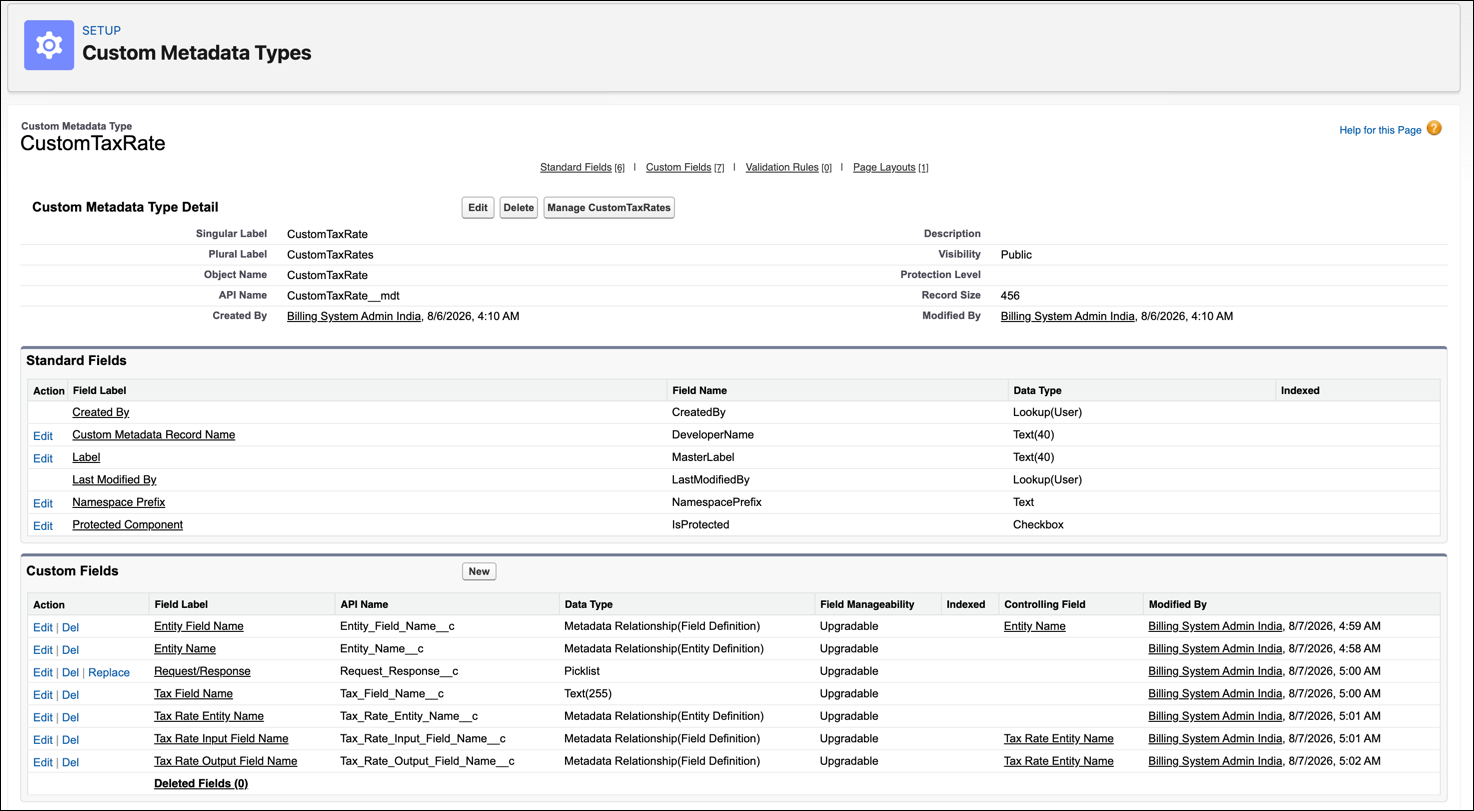Open Billing System Admin India in Modified By detail
Image resolution: width=1474 pixels, height=811 pixels.
pos(1067,316)
